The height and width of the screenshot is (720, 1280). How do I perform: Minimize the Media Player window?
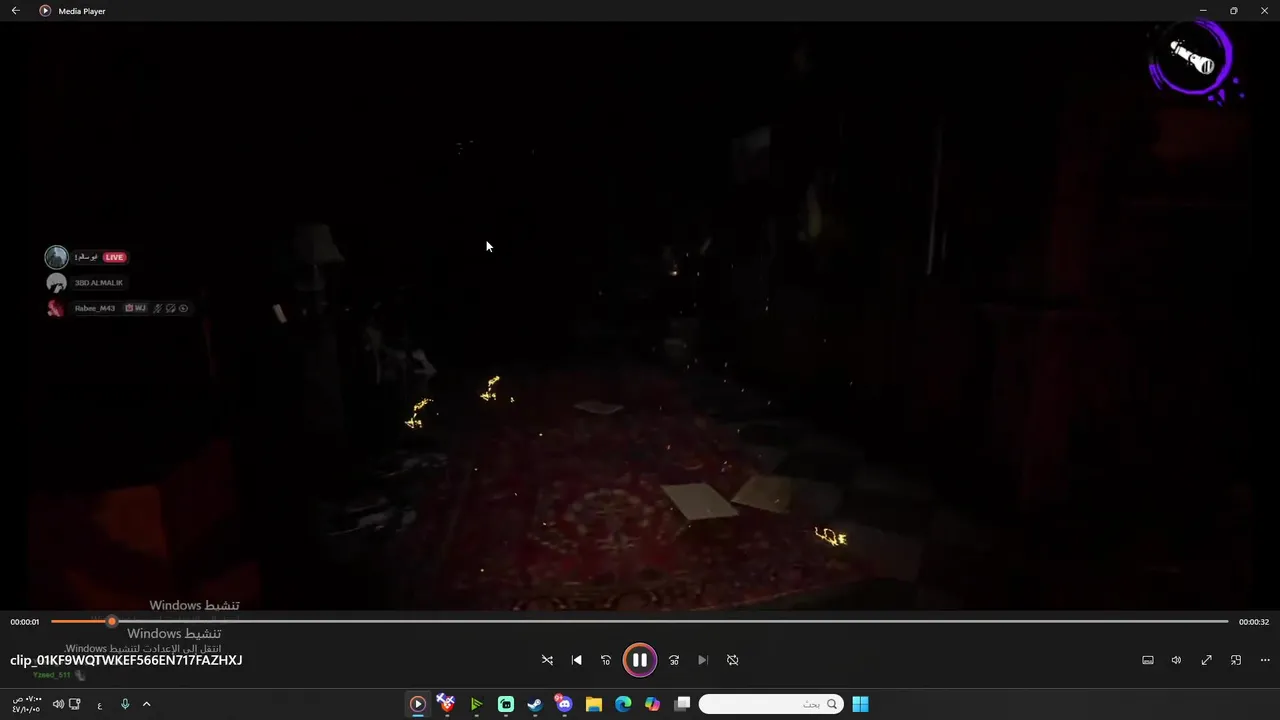[1203, 11]
